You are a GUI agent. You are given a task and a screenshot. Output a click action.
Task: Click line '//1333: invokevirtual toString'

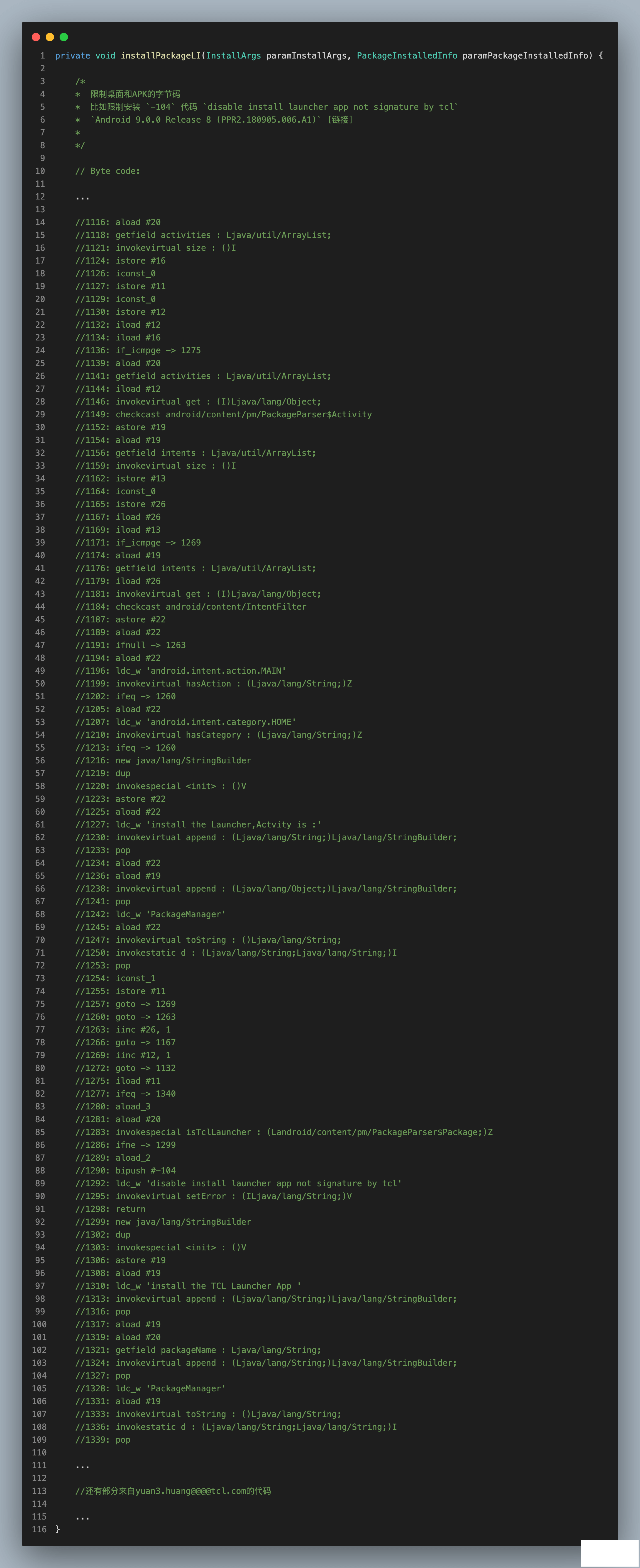point(208,1413)
